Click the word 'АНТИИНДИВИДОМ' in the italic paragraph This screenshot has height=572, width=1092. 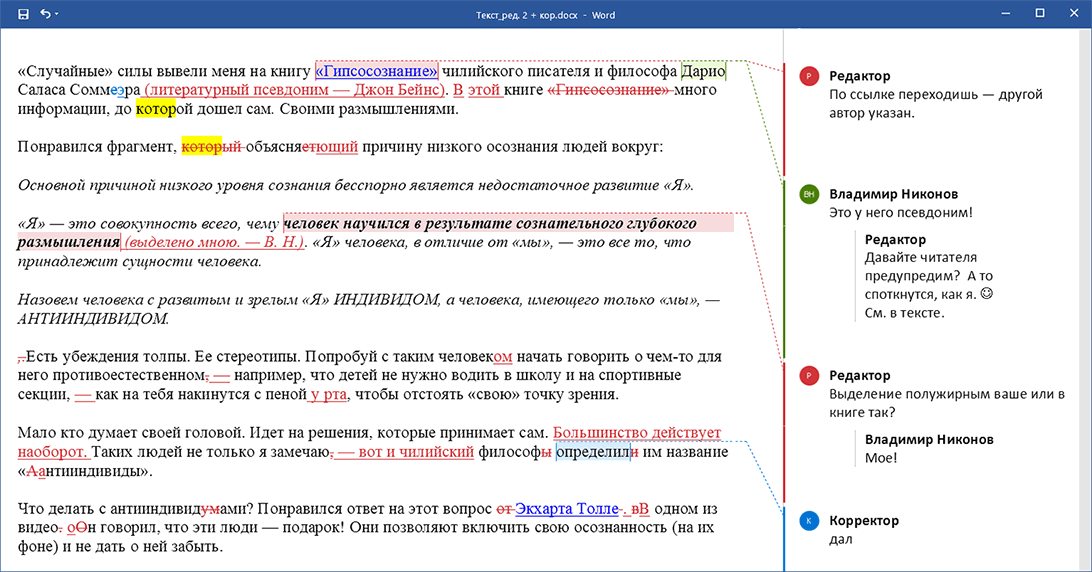(x=92, y=318)
